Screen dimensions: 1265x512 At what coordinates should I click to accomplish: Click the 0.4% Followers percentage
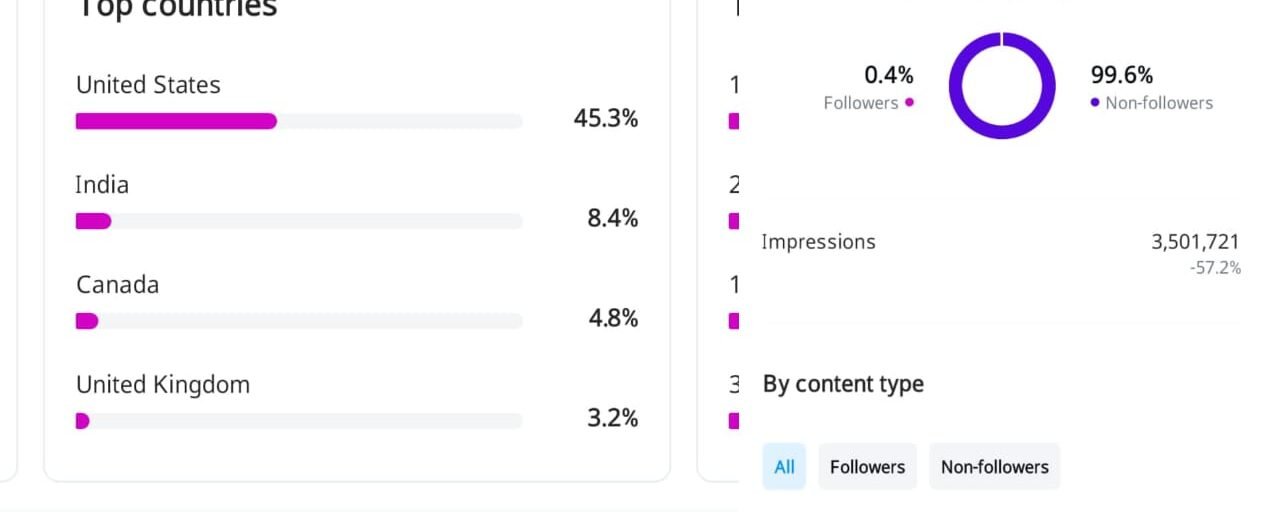tap(889, 75)
